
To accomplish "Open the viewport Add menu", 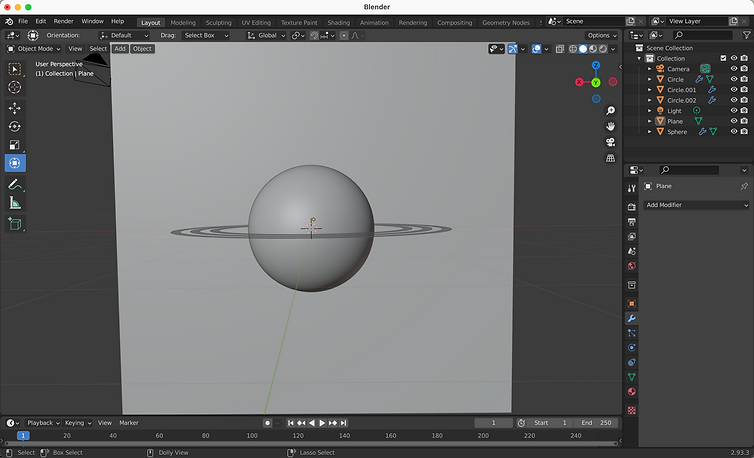I will [x=120, y=49].
